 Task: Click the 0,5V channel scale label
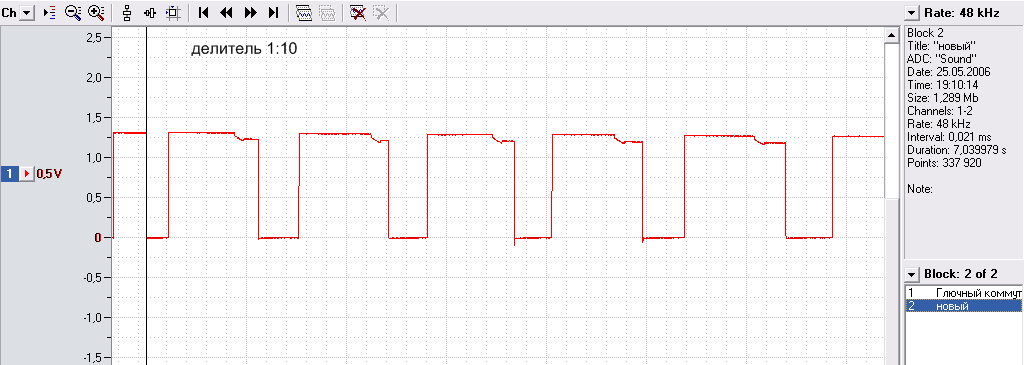pos(49,174)
